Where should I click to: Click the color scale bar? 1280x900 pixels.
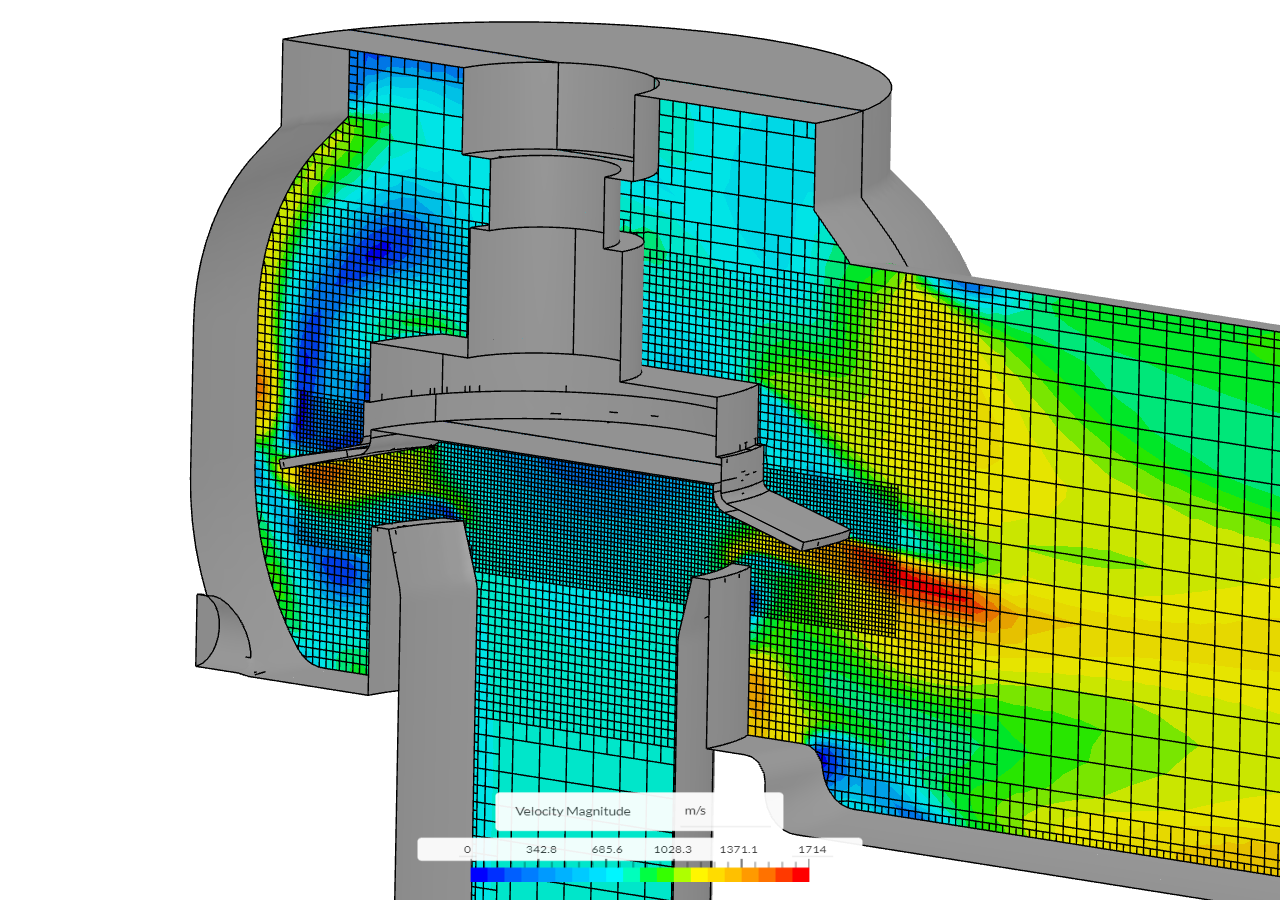point(640,874)
